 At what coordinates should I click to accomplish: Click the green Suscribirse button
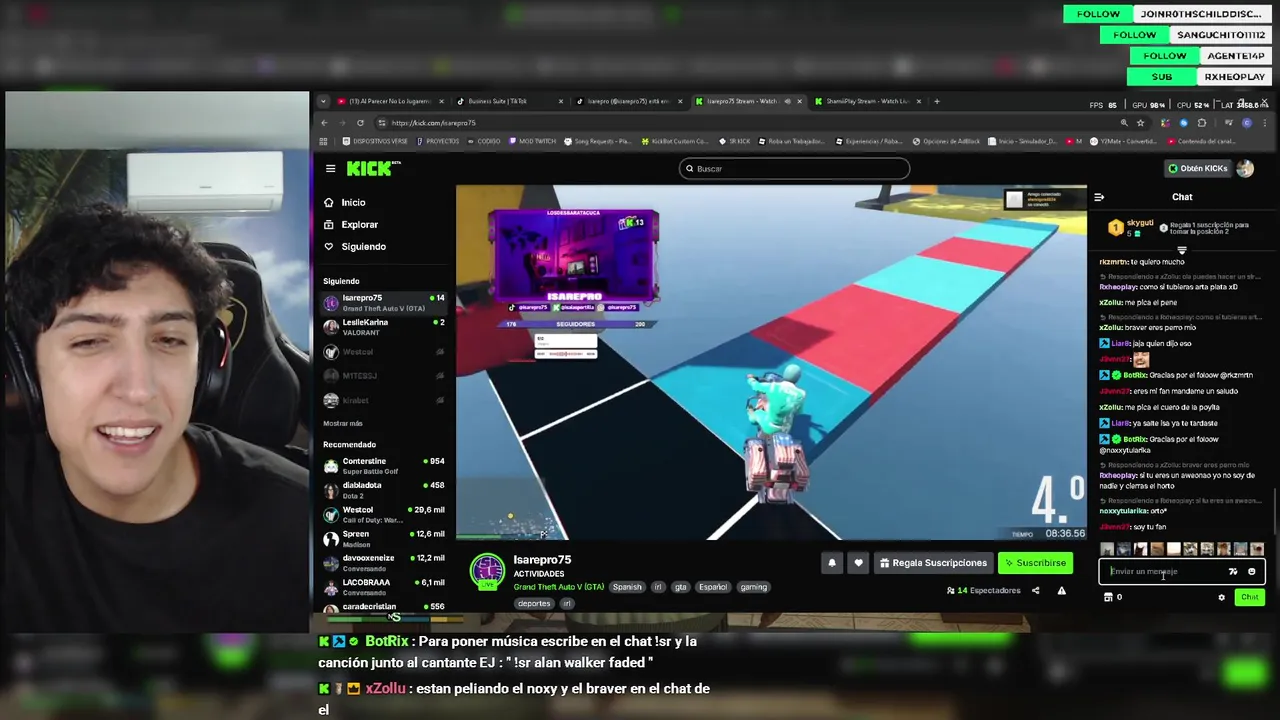pyautogui.click(x=1035, y=563)
